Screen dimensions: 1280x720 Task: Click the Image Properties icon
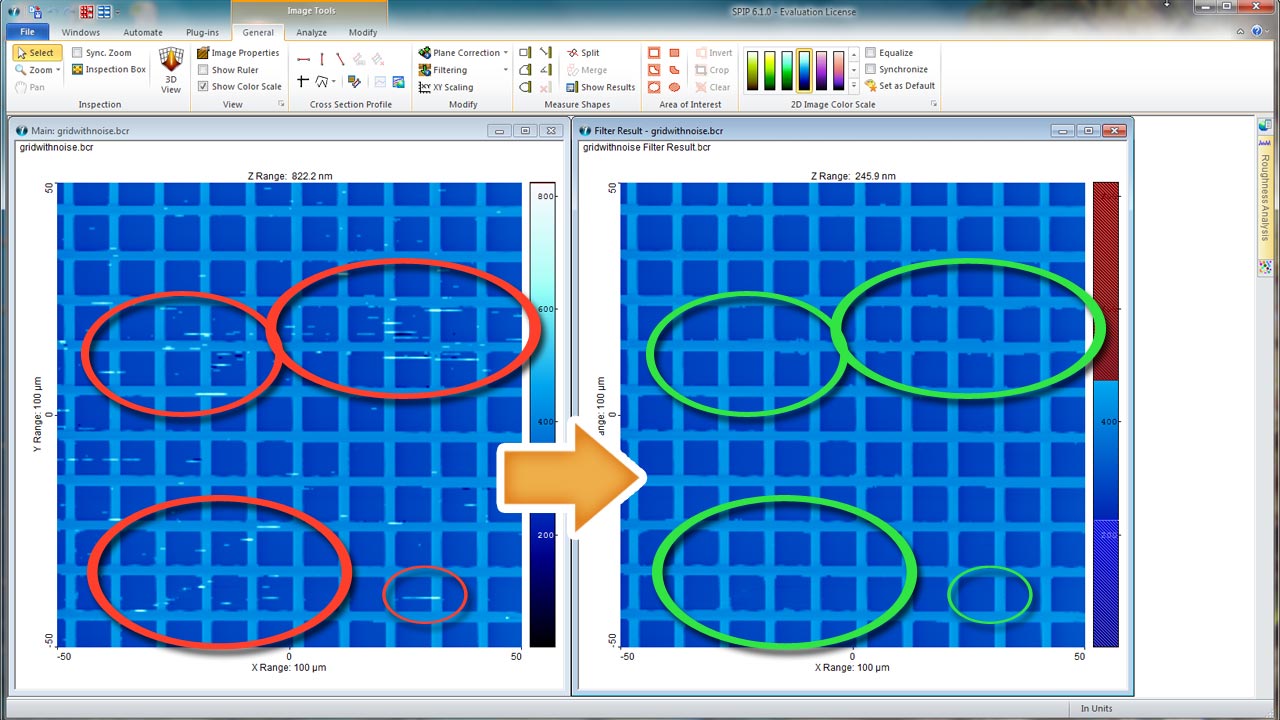tap(203, 53)
